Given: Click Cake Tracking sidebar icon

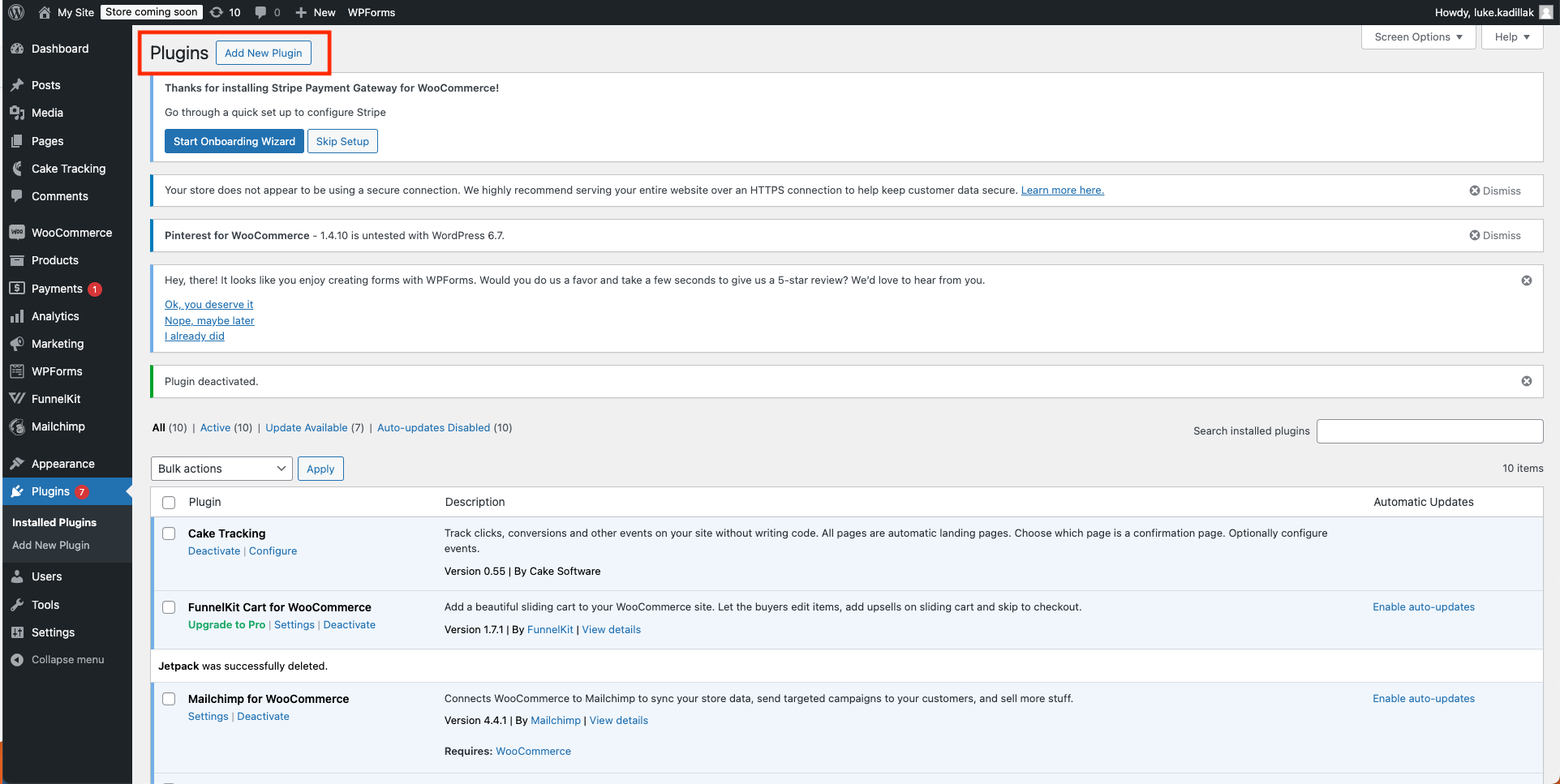Looking at the screenshot, I should 17,169.
